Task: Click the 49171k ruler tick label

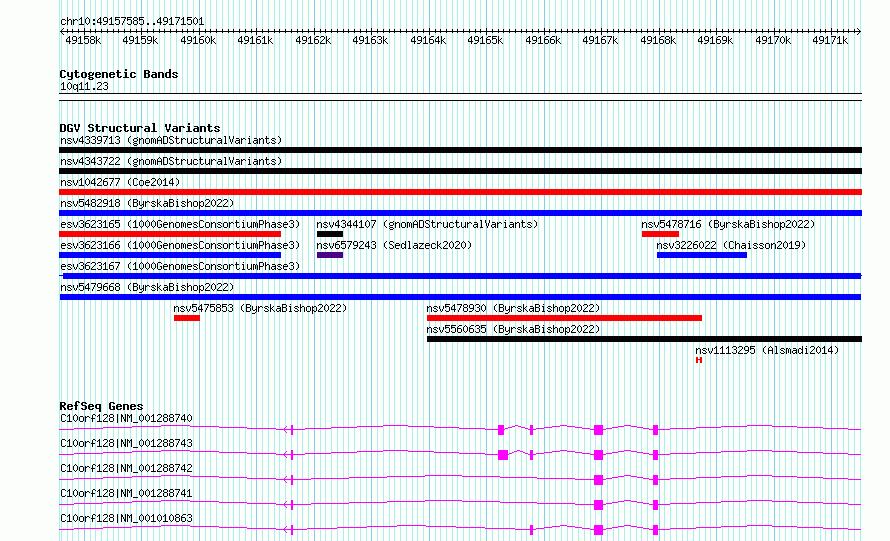Action: pyautogui.click(x=830, y=40)
